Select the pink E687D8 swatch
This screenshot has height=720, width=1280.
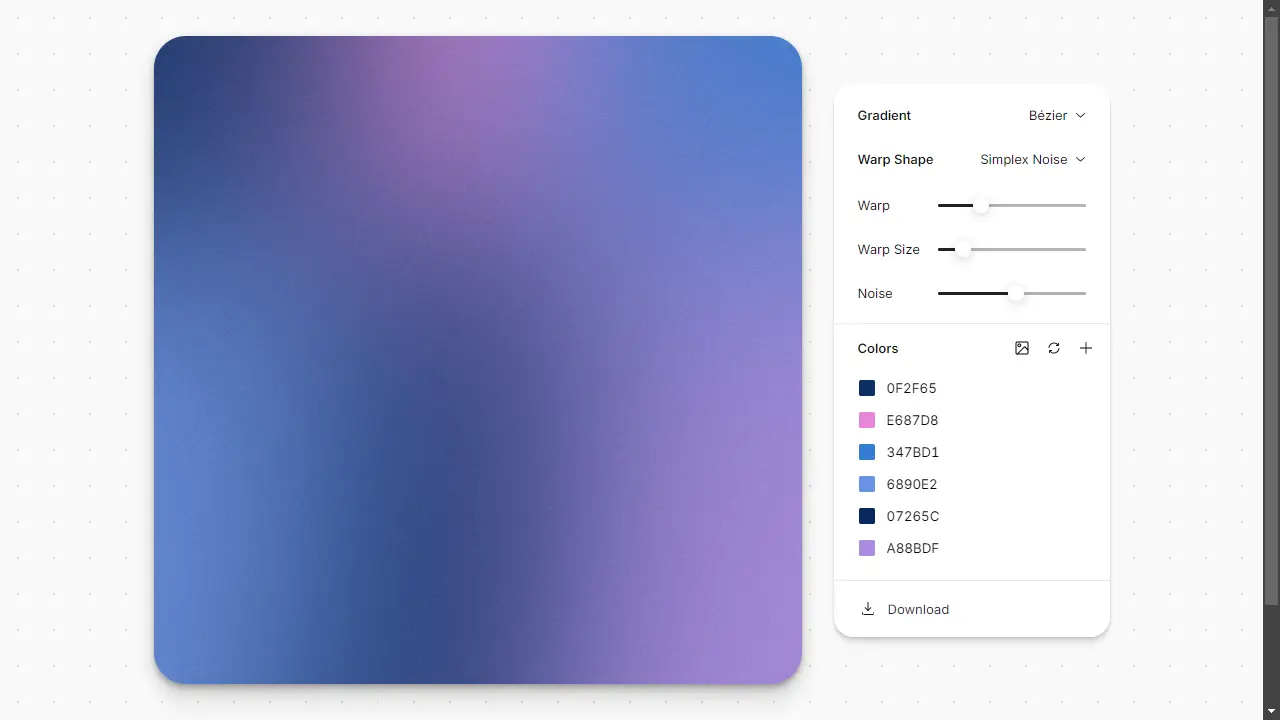[x=866, y=420]
